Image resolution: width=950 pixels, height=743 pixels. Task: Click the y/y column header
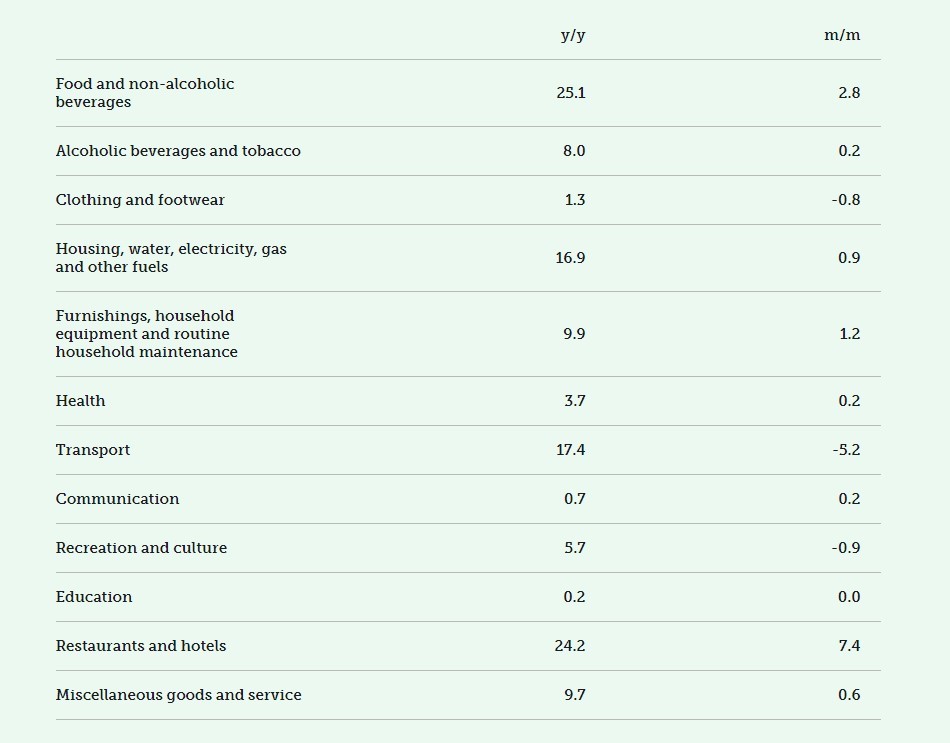click(x=572, y=35)
